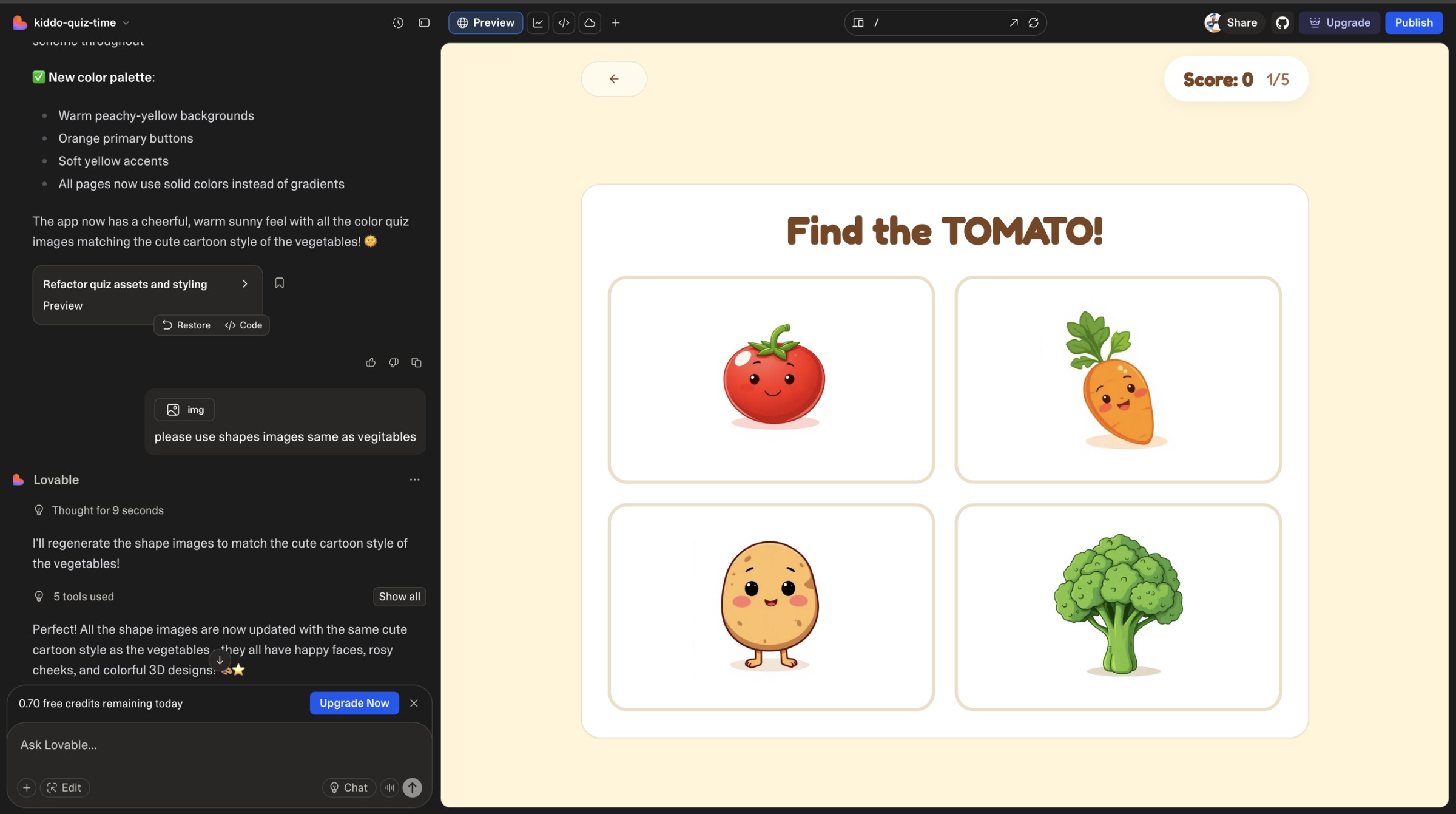Screen dimensions: 1456x814
Task: Start voice input microphone icon
Action: [x=389, y=787]
